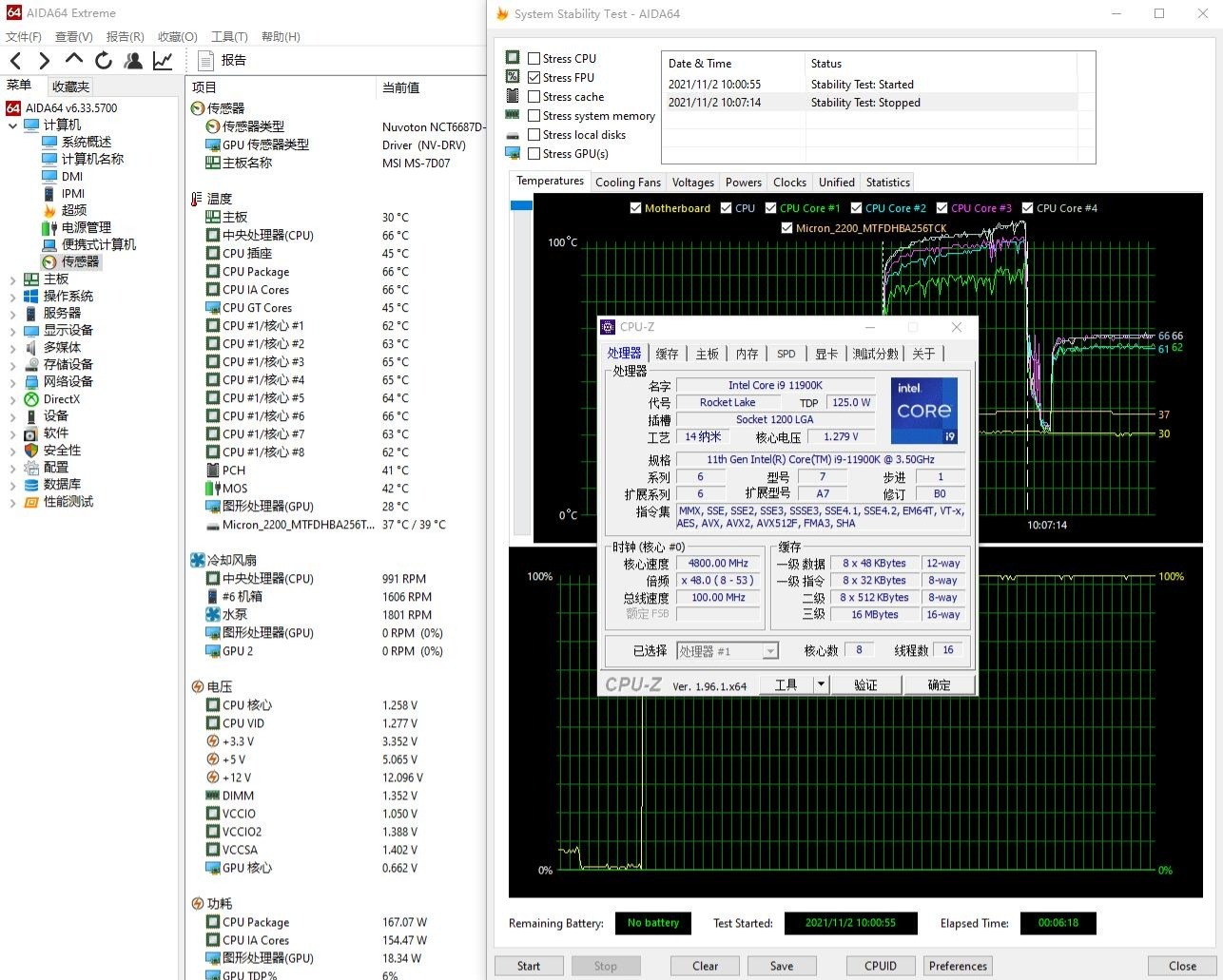1223x980 pixels.
Task: Click the up-level arrow in AIDA64 toolbar
Action: [73, 60]
